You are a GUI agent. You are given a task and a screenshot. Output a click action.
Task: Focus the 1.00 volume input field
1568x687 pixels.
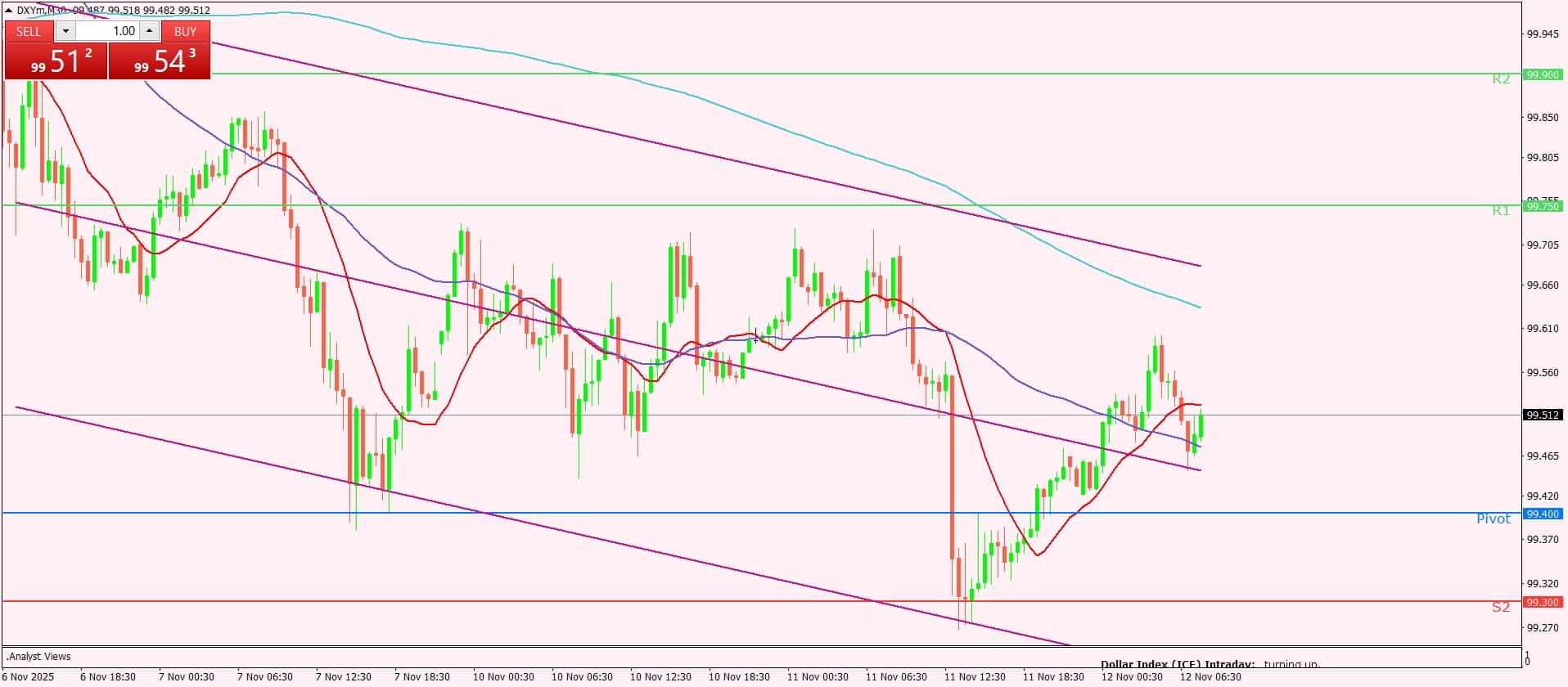107,31
